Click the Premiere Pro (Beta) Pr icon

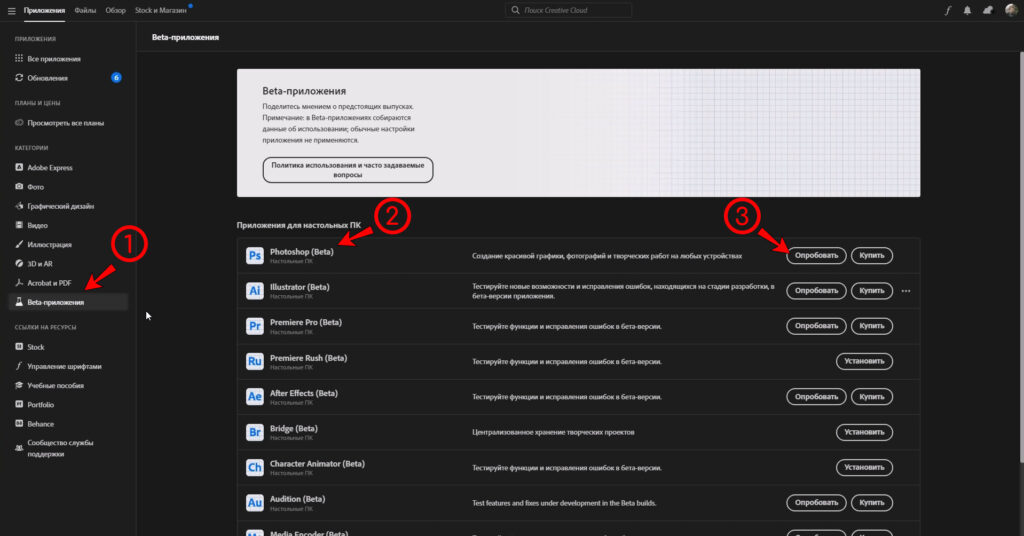255,326
